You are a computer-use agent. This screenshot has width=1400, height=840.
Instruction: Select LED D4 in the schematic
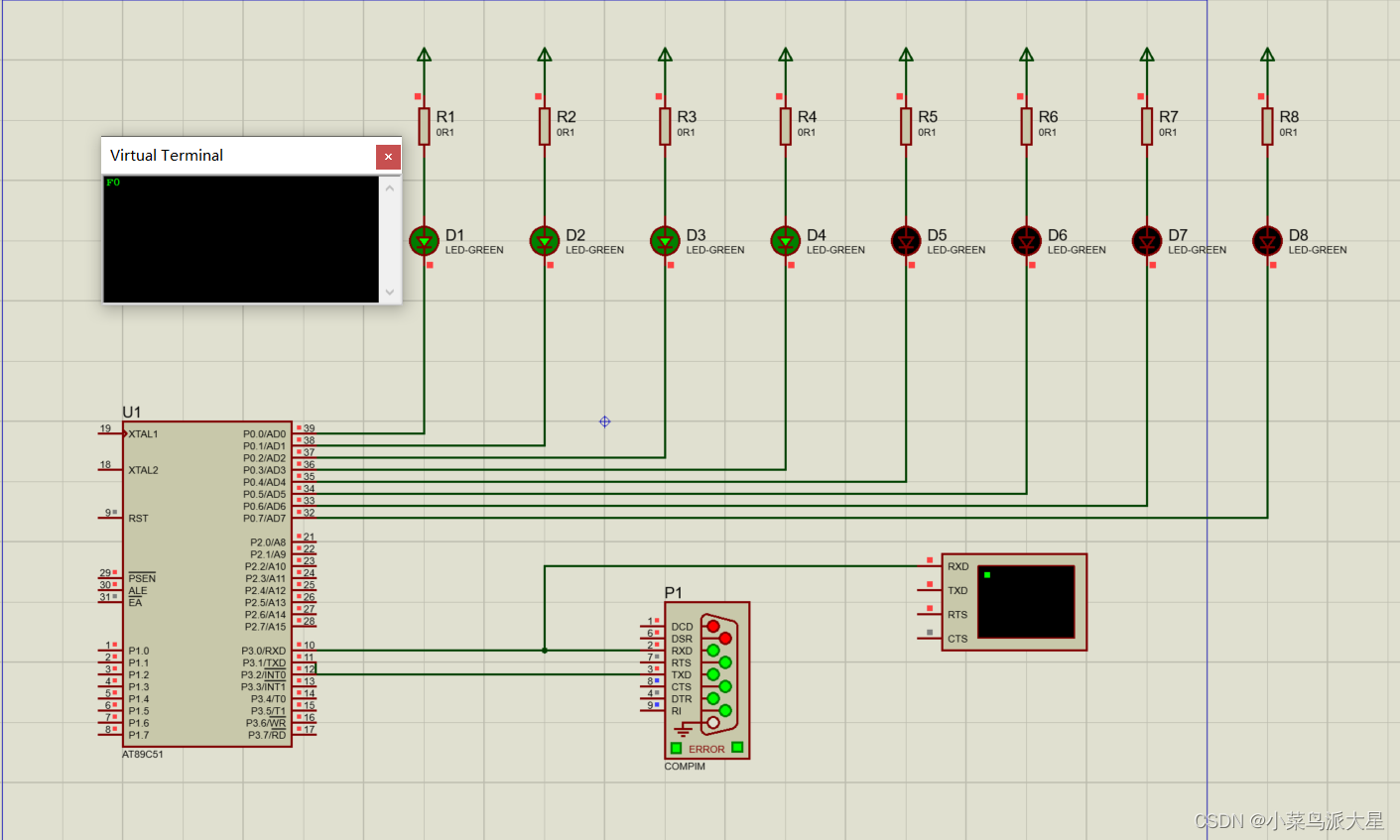786,240
